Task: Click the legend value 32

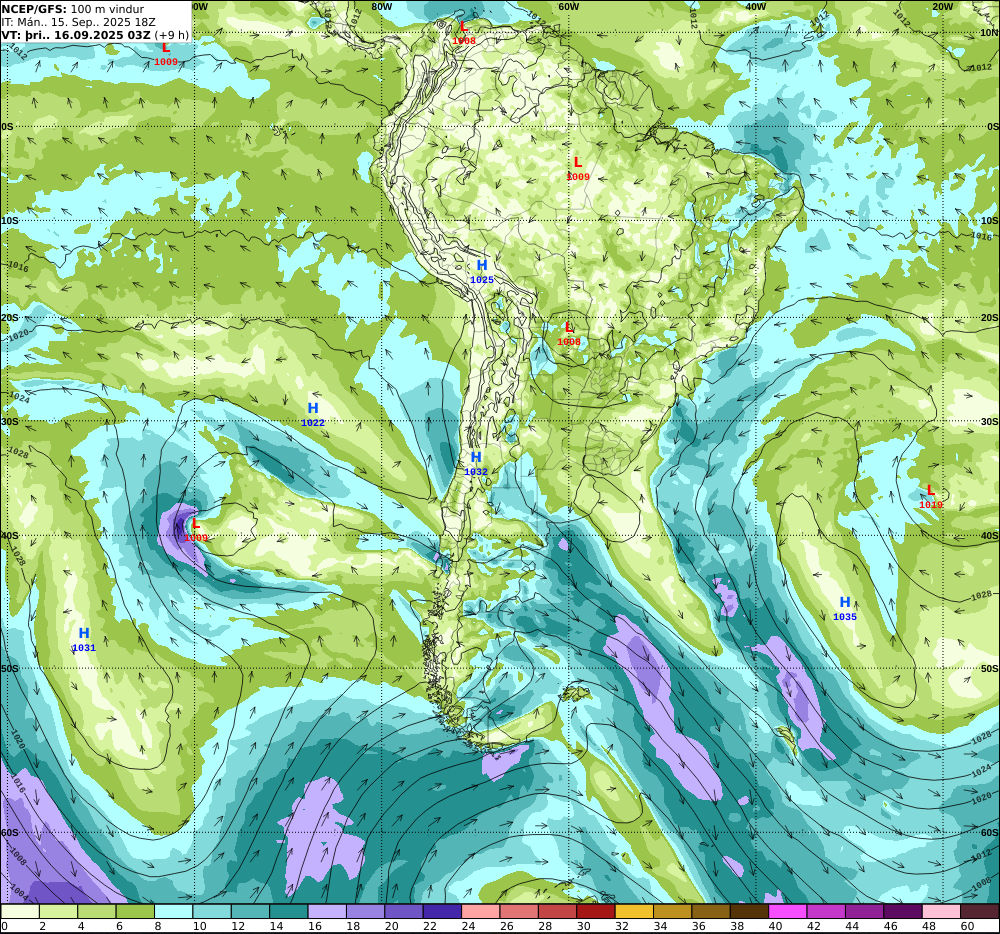Action: [x=622, y=926]
